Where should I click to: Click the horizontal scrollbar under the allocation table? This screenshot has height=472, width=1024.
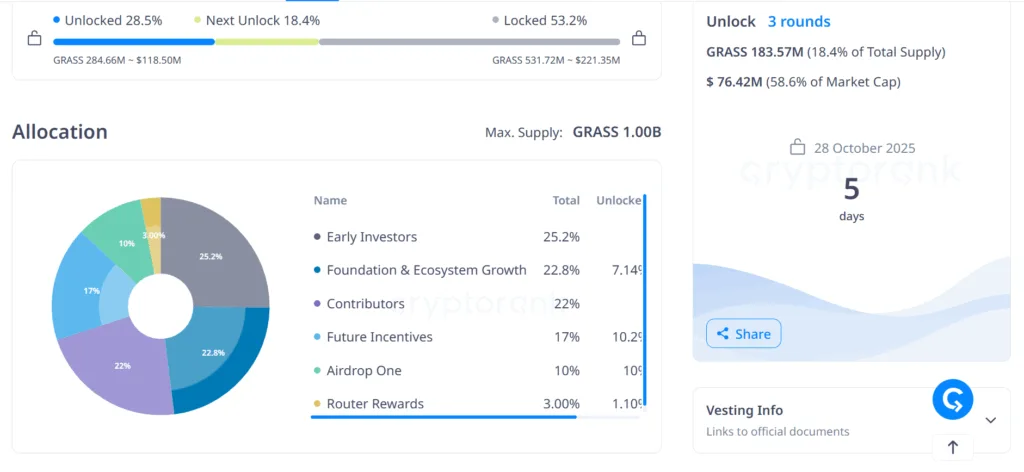point(443,416)
